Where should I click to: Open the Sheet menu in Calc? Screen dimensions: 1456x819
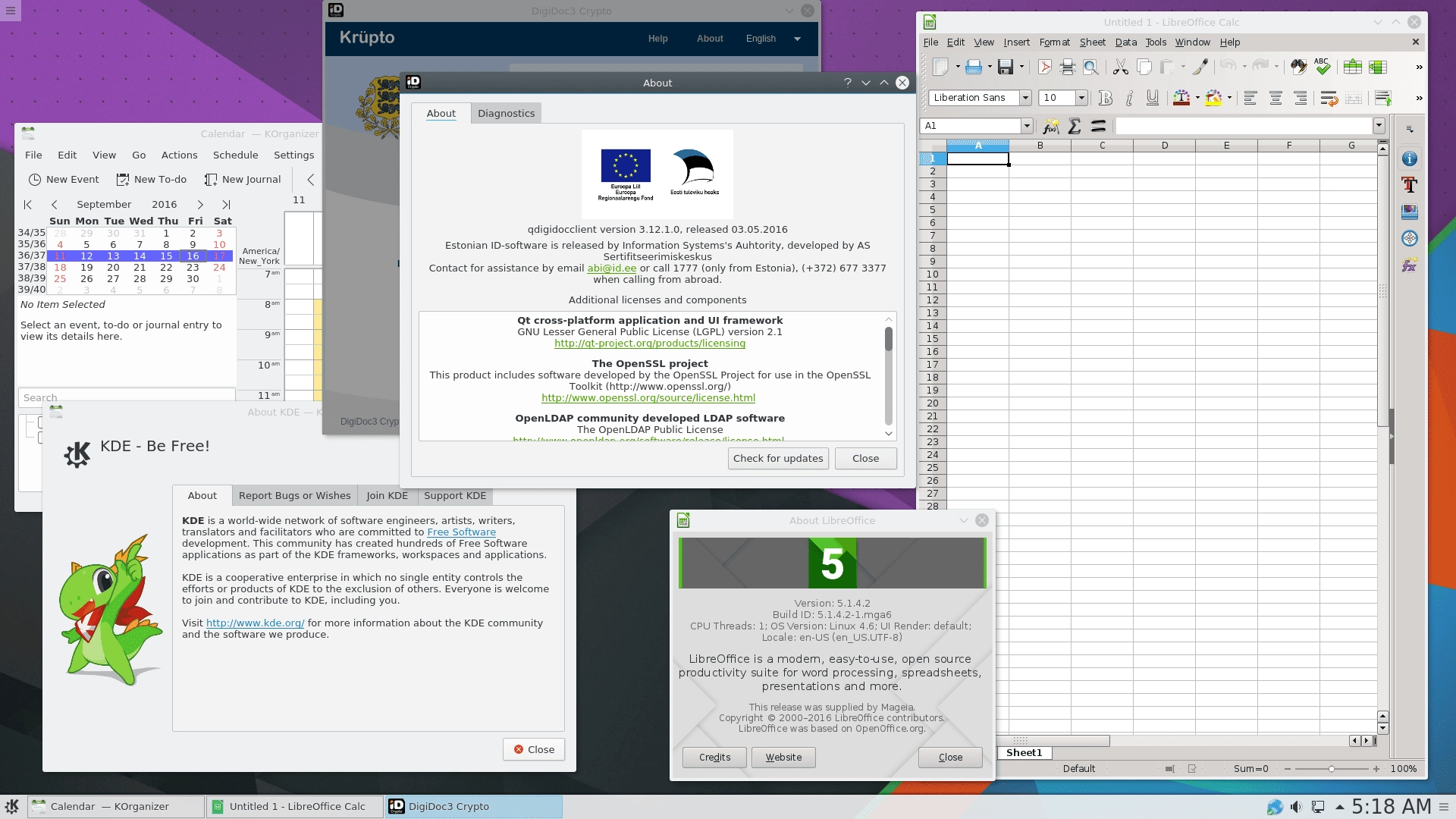coord(1092,42)
